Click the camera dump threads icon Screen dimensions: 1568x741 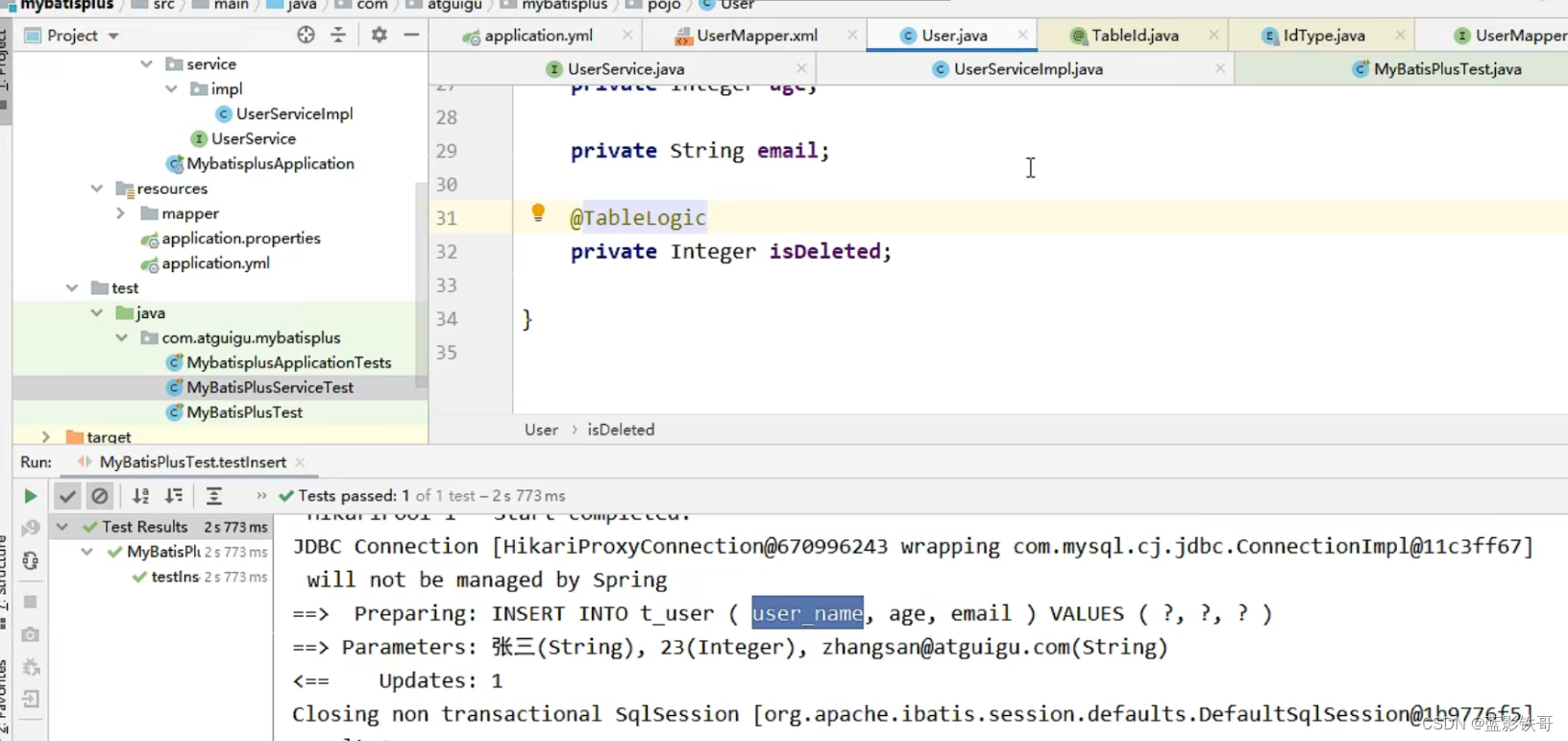tap(31, 634)
